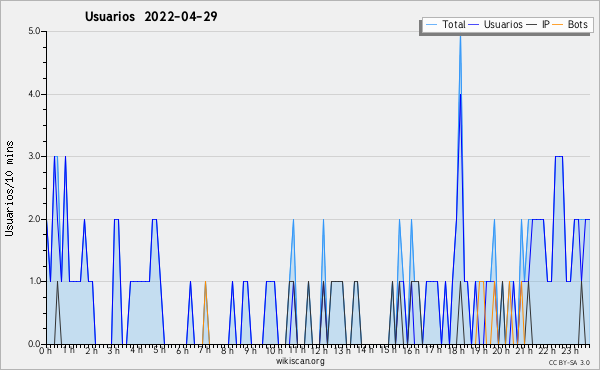Click the orange Bots legend line
Viewport: 600px width, 370px height.
tap(558, 25)
